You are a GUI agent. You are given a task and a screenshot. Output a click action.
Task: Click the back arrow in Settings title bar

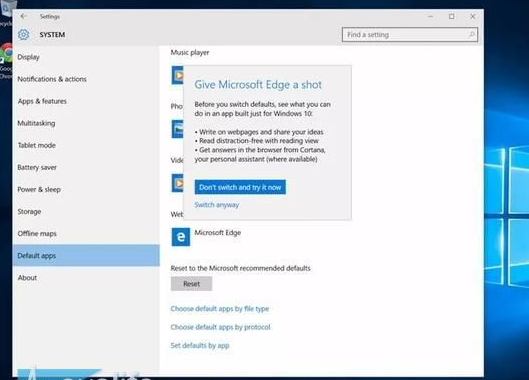[x=23, y=16]
